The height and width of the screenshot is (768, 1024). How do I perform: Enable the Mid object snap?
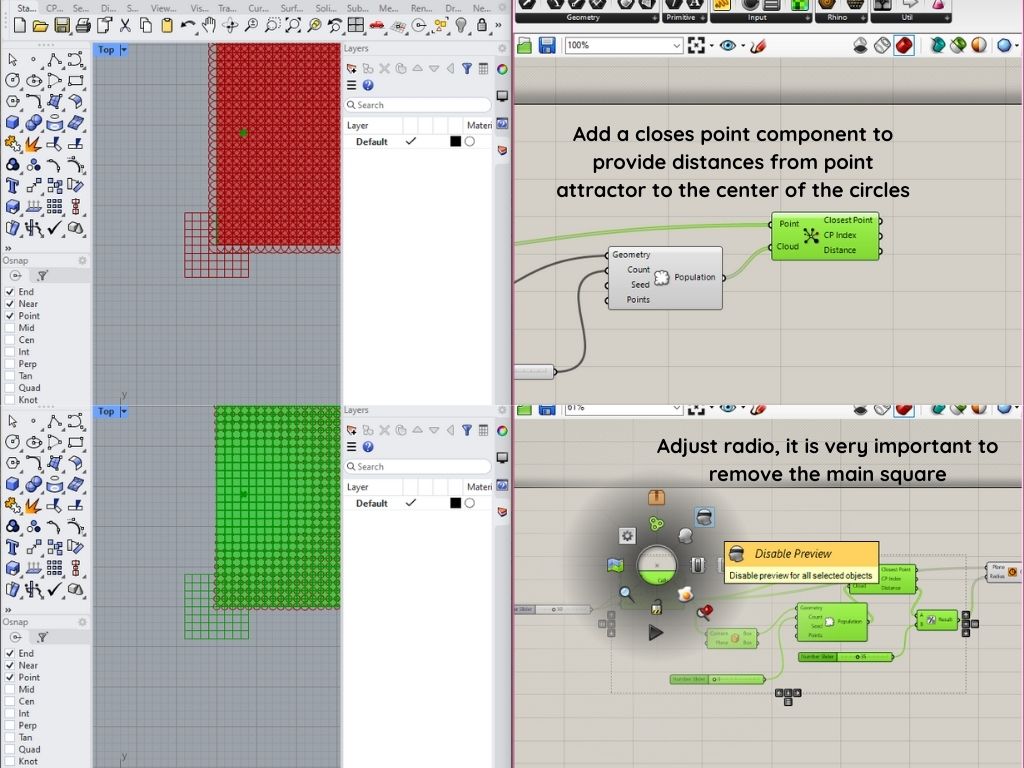tap(10, 328)
